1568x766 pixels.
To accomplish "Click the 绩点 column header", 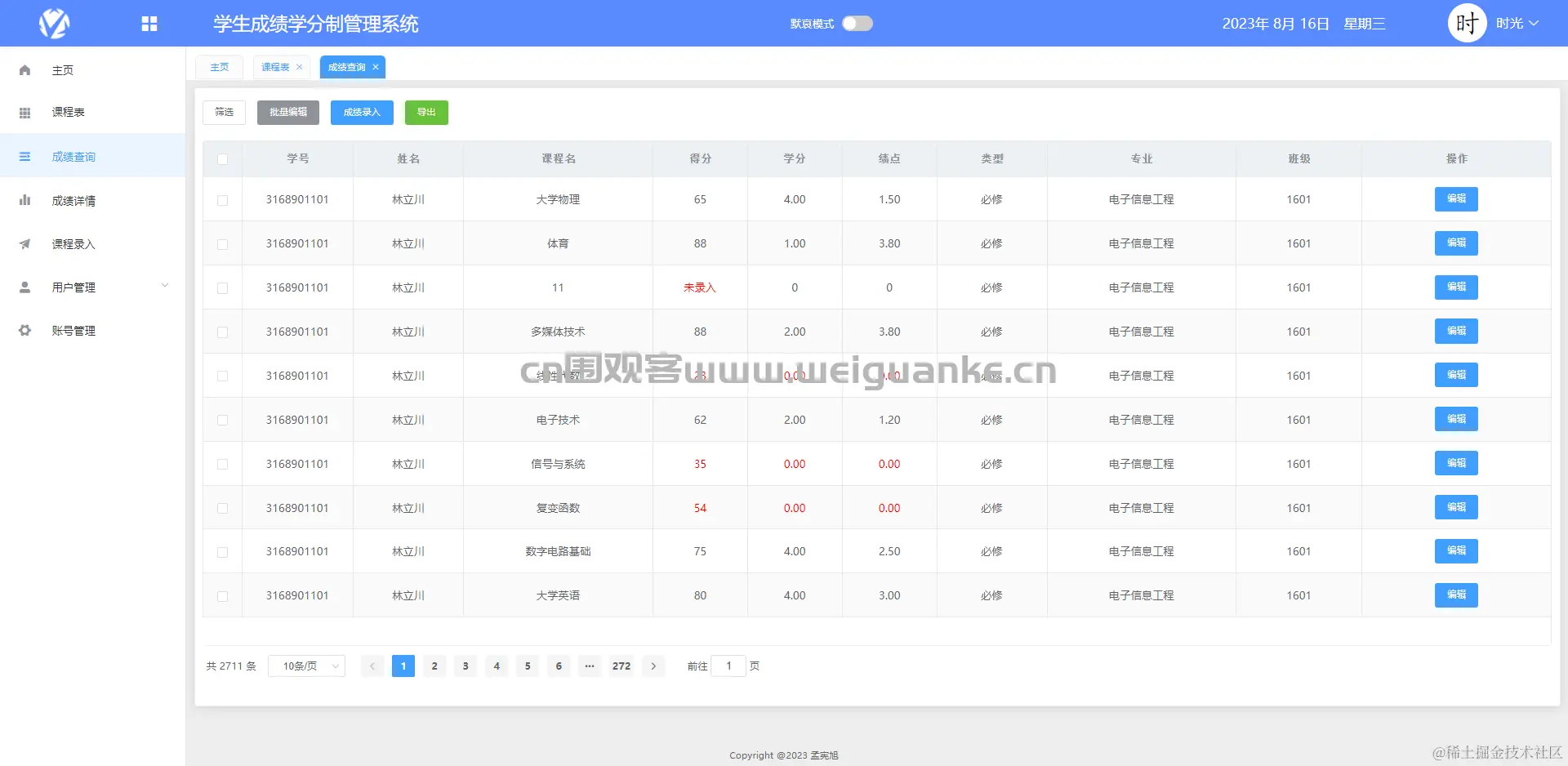I will click(x=889, y=159).
